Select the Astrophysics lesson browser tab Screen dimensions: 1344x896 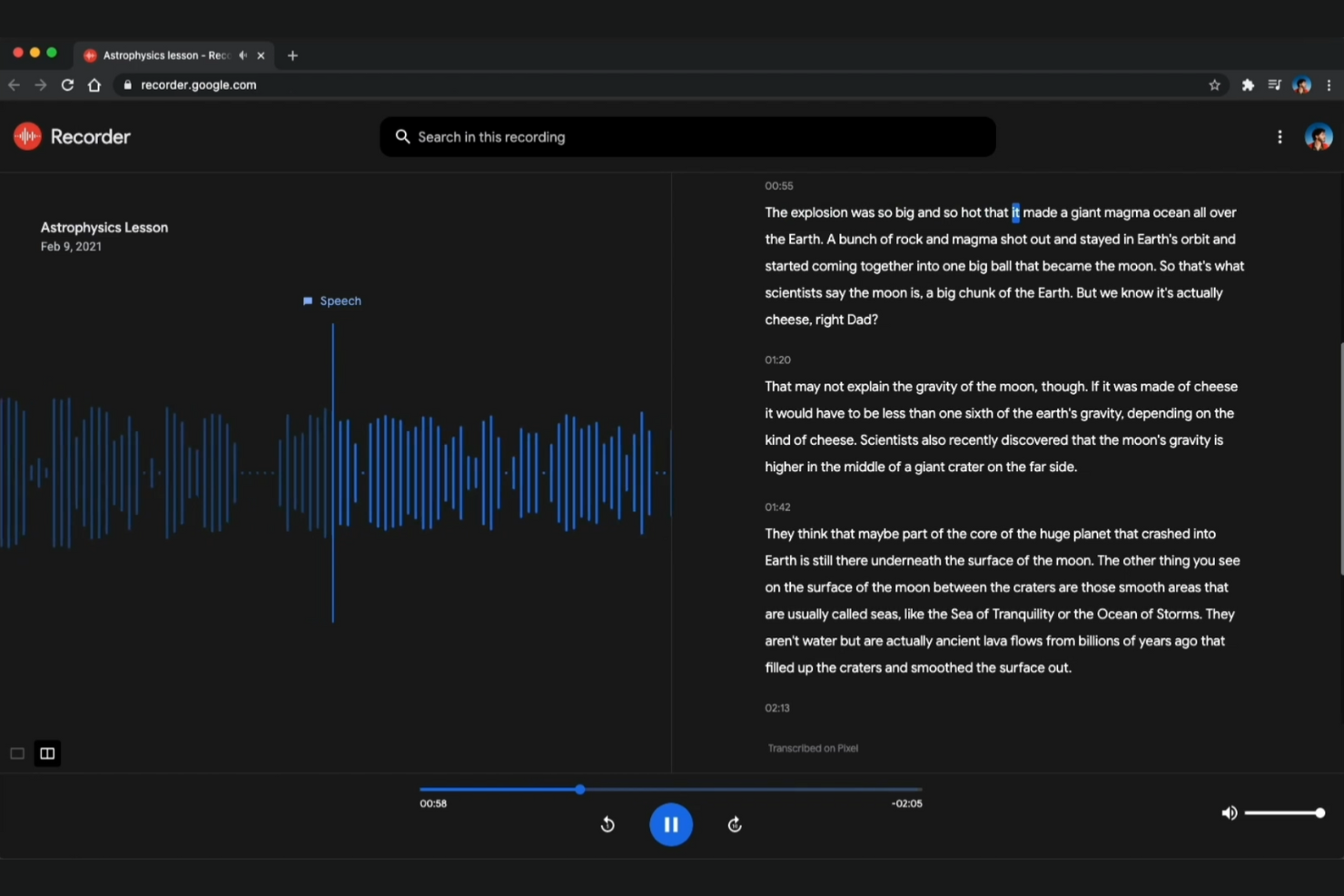tap(163, 55)
